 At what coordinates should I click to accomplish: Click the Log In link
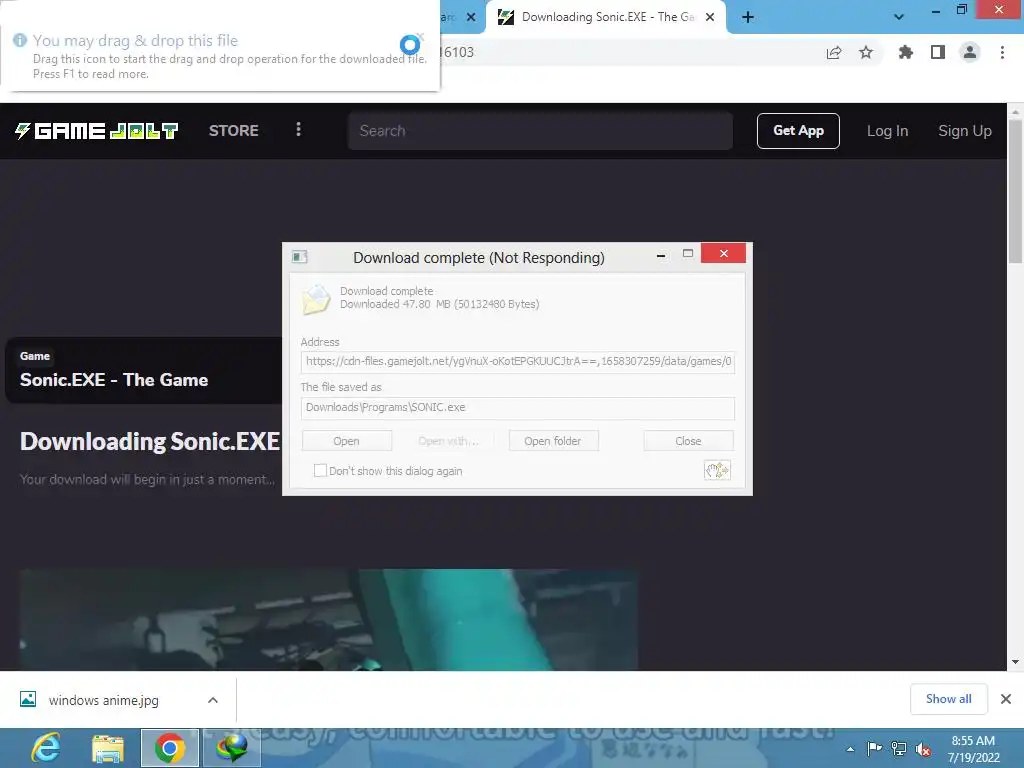point(887,131)
